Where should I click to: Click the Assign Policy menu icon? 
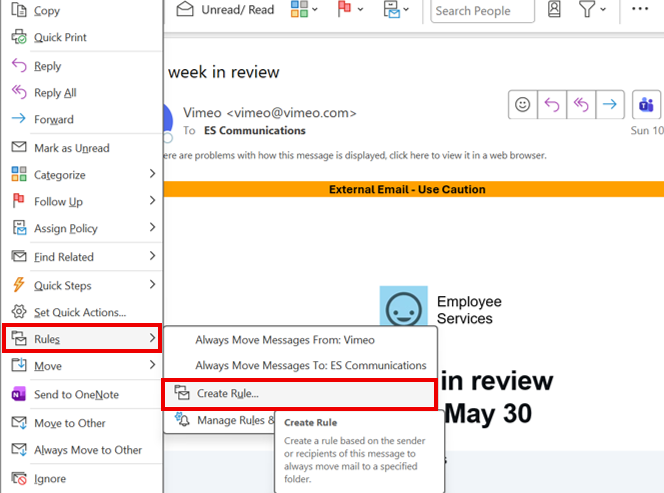19,227
